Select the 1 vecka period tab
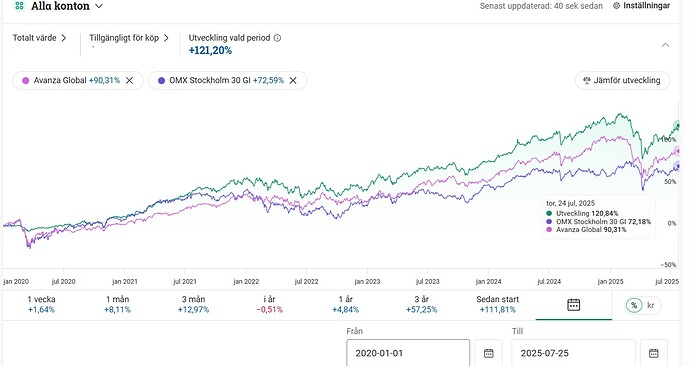Viewport: 690px width, 366px height. tap(41, 304)
